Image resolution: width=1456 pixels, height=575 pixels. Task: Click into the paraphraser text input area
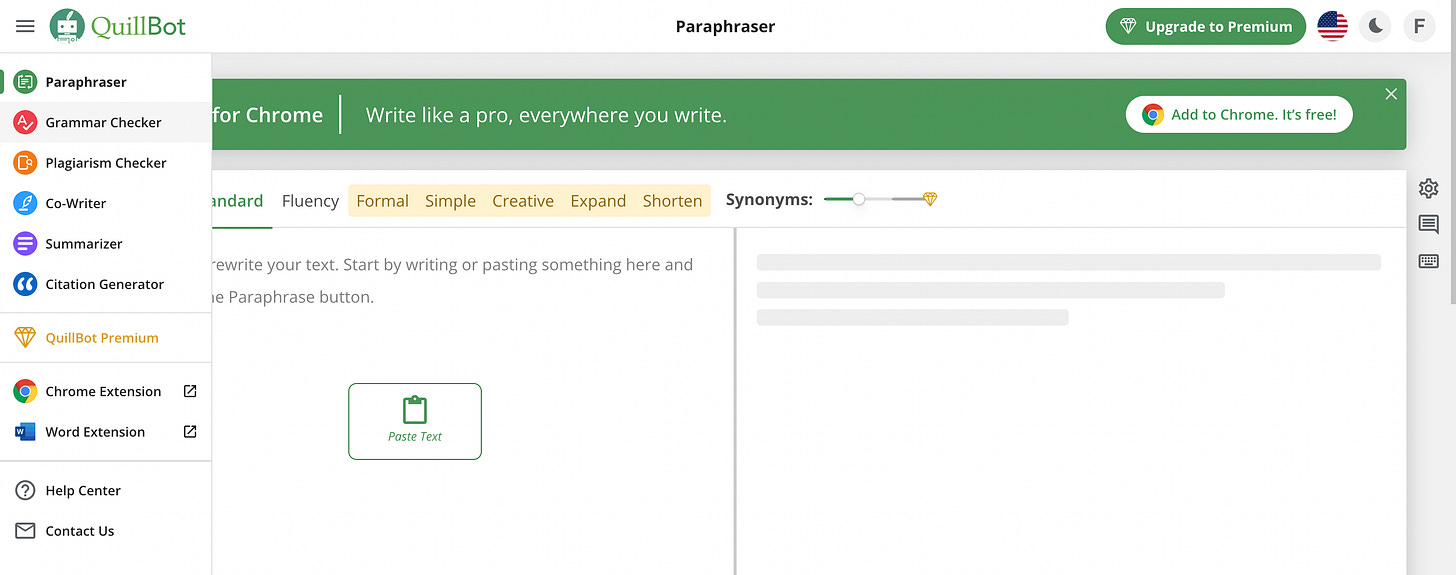[x=473, y=400]
